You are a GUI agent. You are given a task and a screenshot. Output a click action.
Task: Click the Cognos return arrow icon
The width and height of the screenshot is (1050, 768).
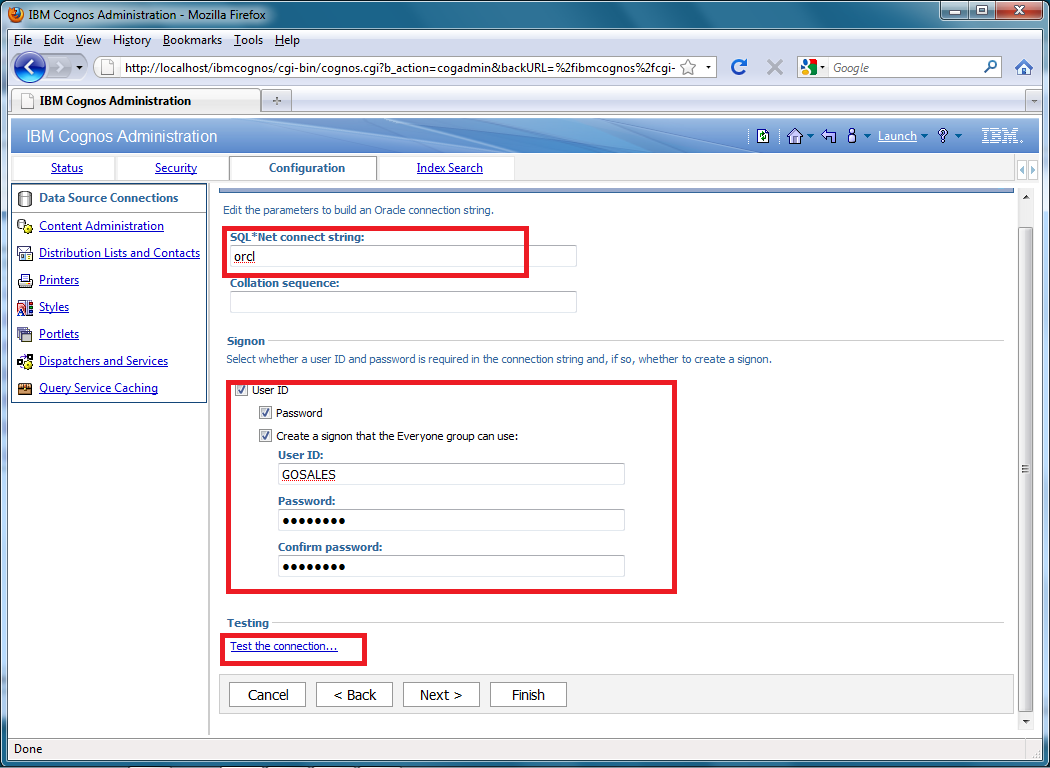[x=829, y=136]
